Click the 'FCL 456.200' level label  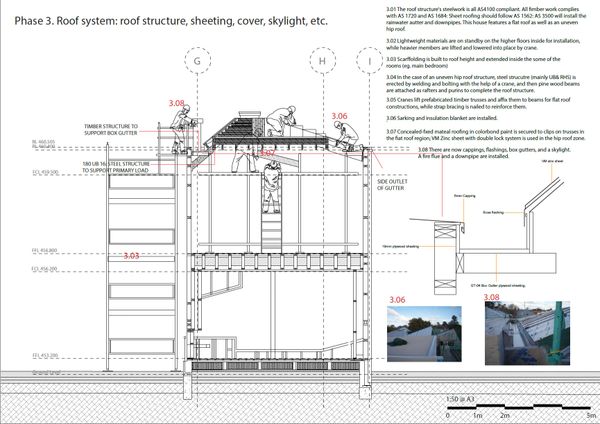44,269
